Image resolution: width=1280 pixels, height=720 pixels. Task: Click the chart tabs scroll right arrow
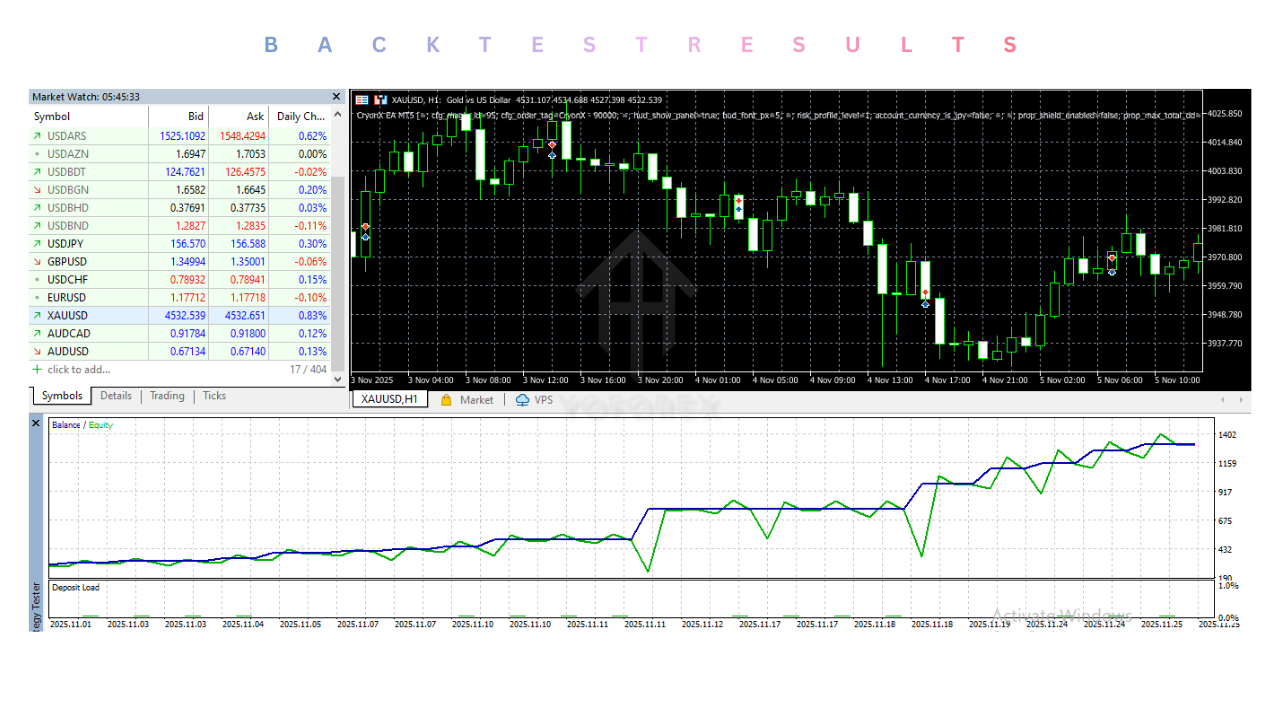pos(1242,400)
